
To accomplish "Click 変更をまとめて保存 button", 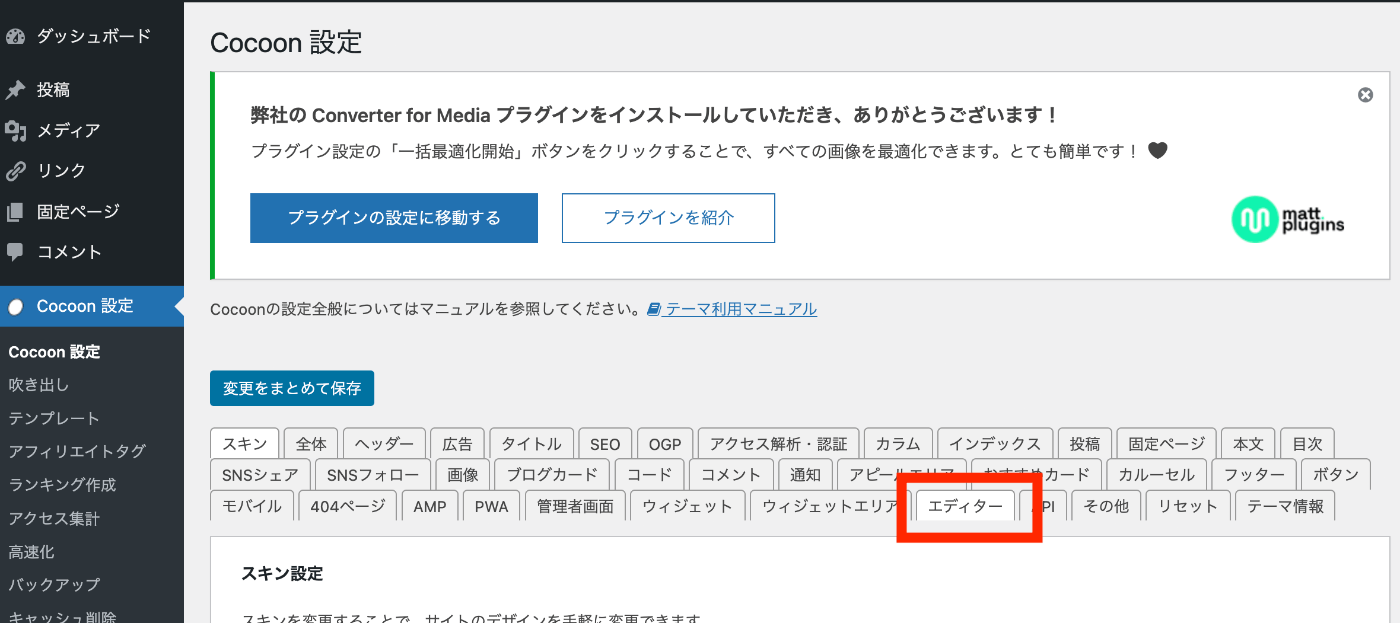I will 292,388.
